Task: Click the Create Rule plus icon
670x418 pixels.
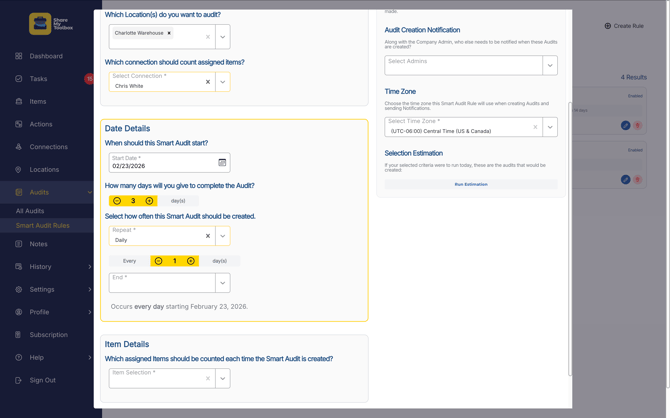Action: [x=608, y=26]
